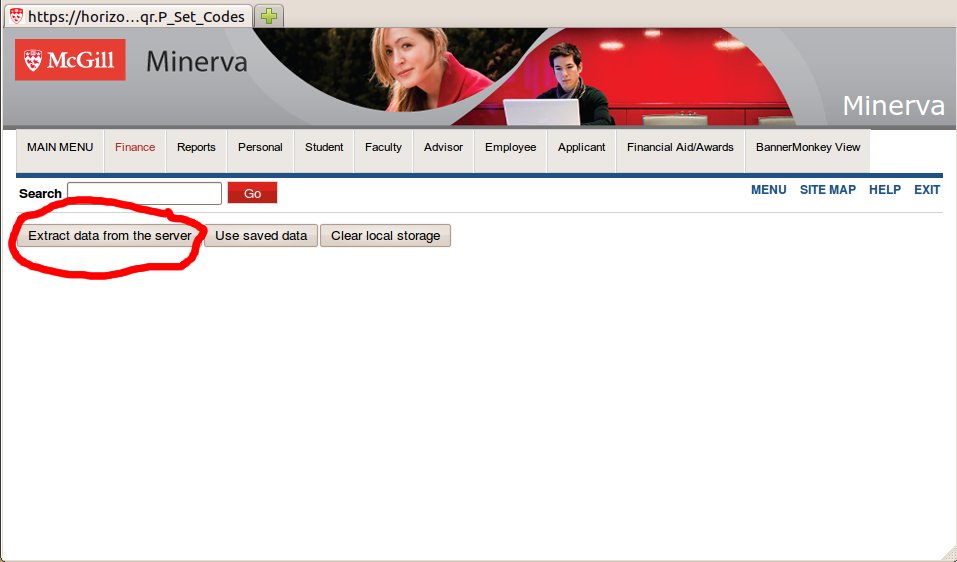The height and width of the screenshot is (562, 957).
Task: Open the Faculty tab
Action: [x=383, y=151]
